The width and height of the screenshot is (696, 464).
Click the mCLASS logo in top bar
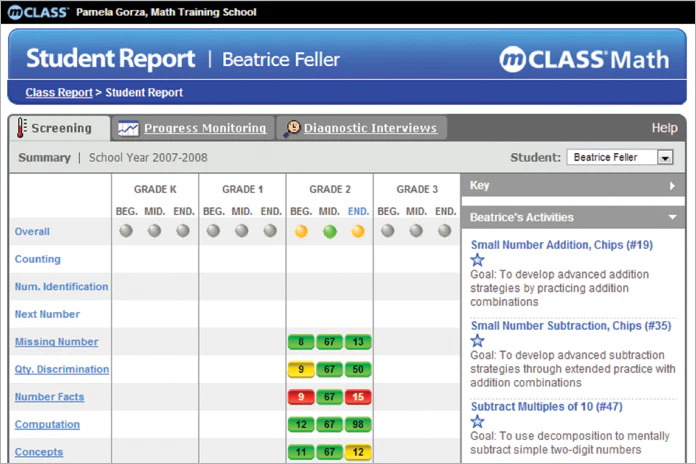38,12
